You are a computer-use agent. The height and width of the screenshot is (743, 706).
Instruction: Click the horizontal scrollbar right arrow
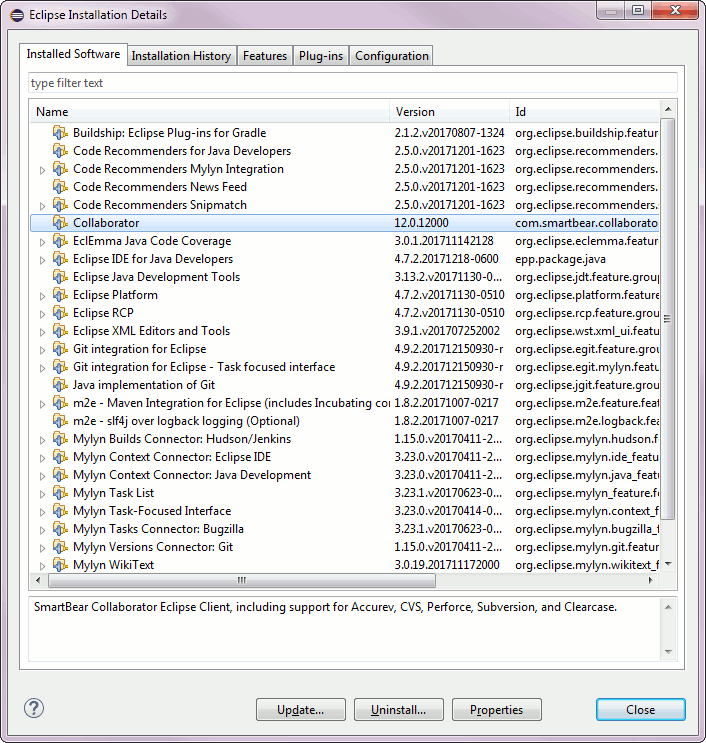(651, 580)
